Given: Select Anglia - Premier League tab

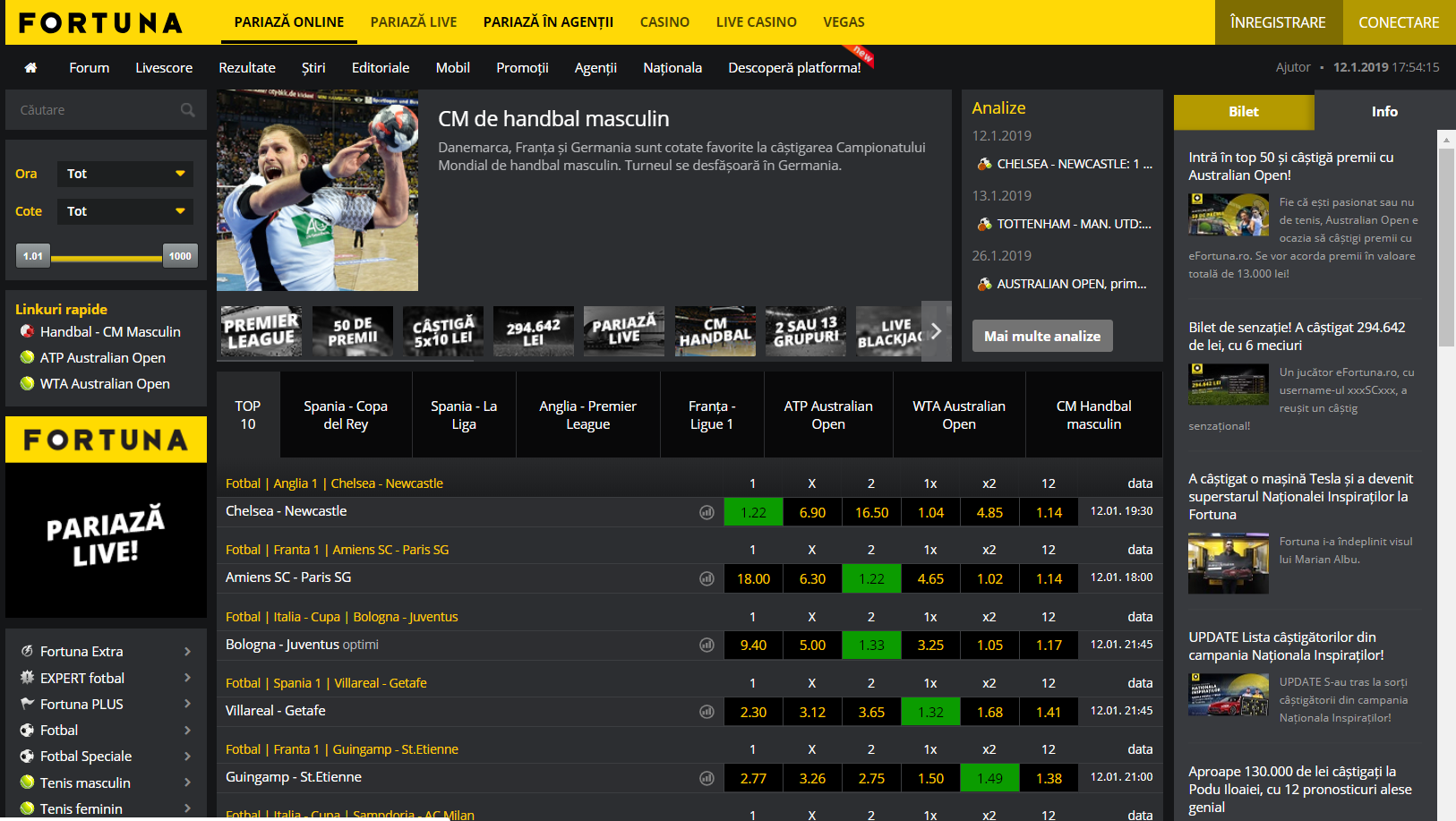Looking at the screenshot, I should 587,415.
